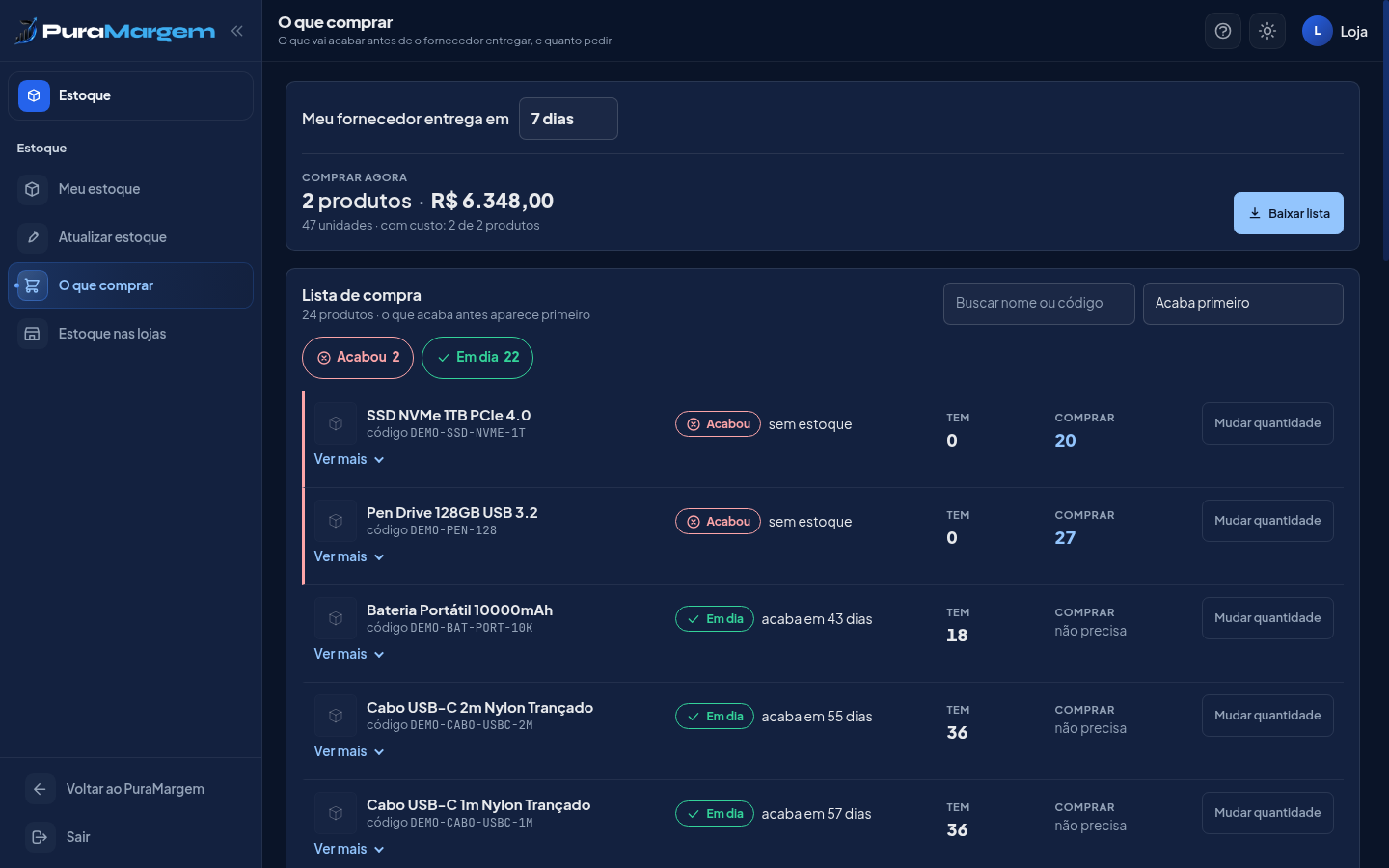The image size is (1389, 868).
Task: Click the back arrow icon for PuraMargem
Action: [40, 789]
